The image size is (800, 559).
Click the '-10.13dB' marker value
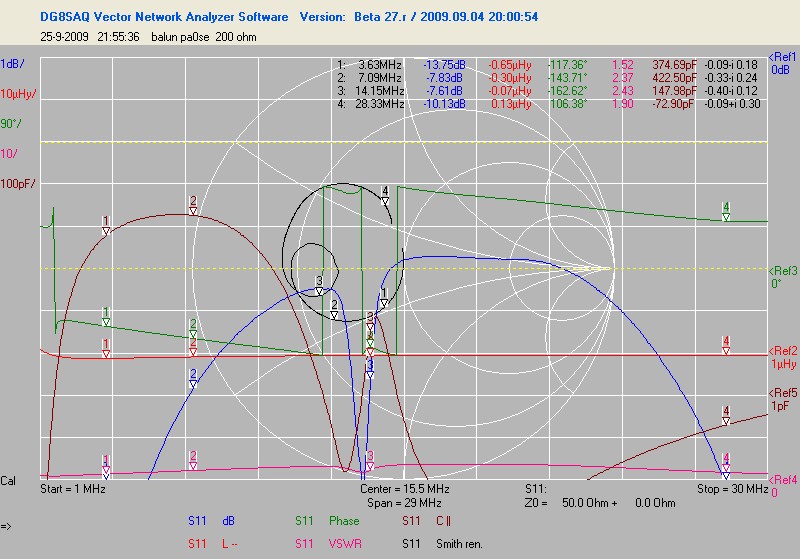(444, 104)
